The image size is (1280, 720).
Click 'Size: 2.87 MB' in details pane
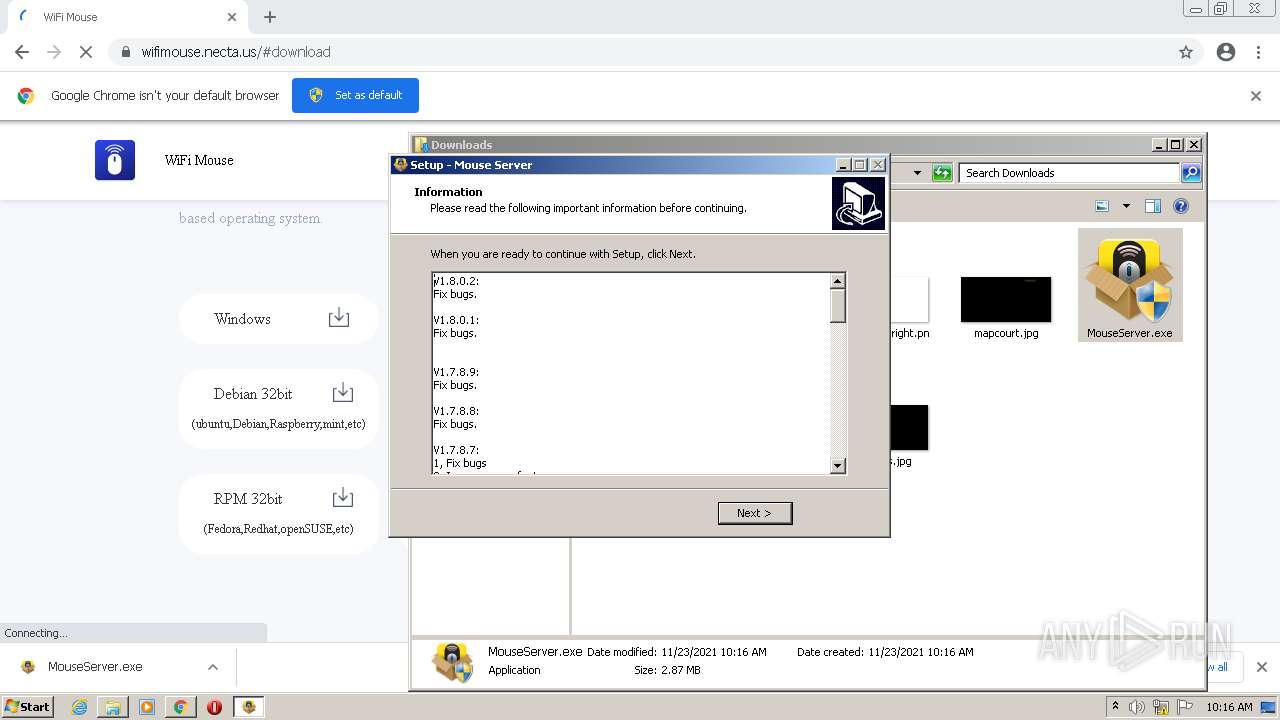(x=667, y=670)
